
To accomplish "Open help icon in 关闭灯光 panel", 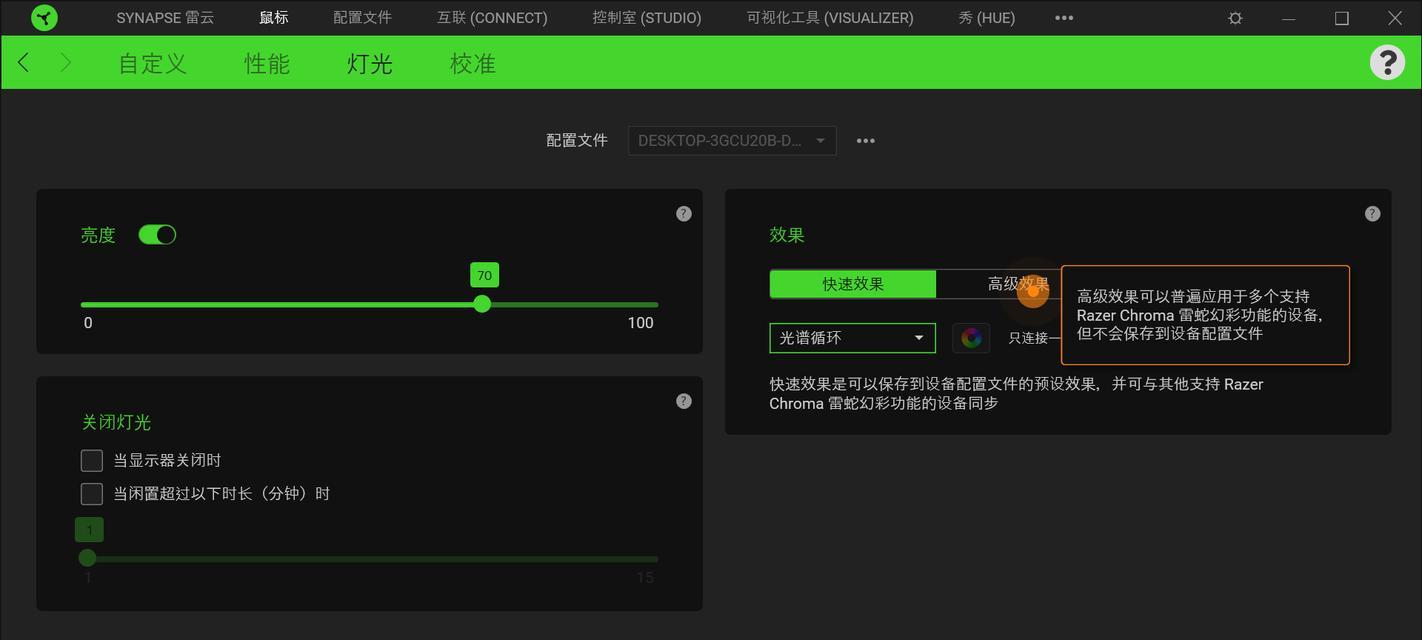I will [x=684, y=401].
